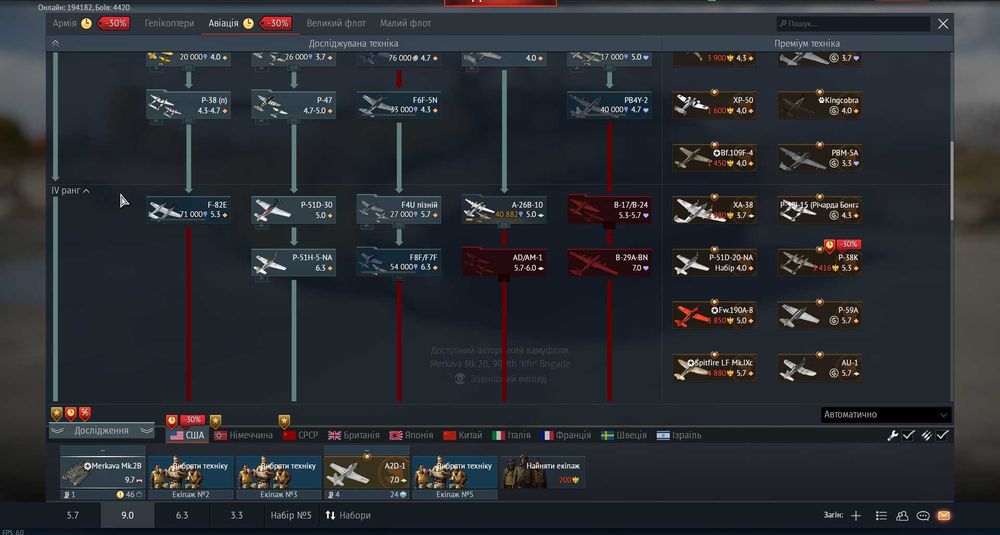Select the Fw.190A-8 premium card

pos(714,314)
